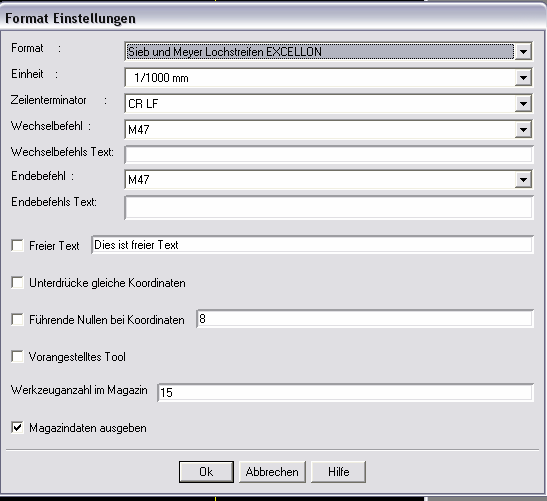Click the Werkzeuganzahl im Magazin label
The image size is (547, 501).
(x=79, y=390)
